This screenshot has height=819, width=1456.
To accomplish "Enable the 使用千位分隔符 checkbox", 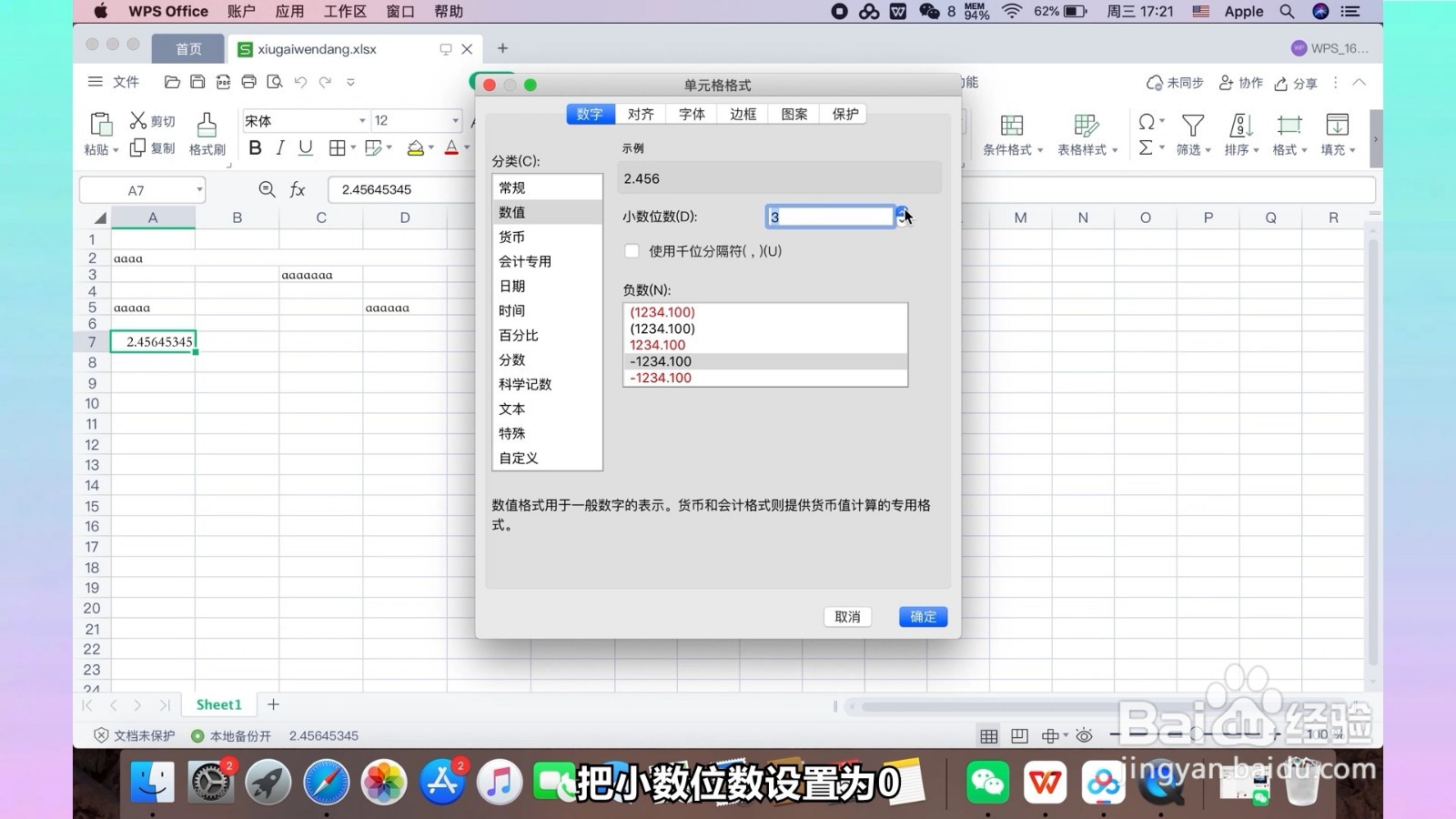I will [x=632, y=251].
